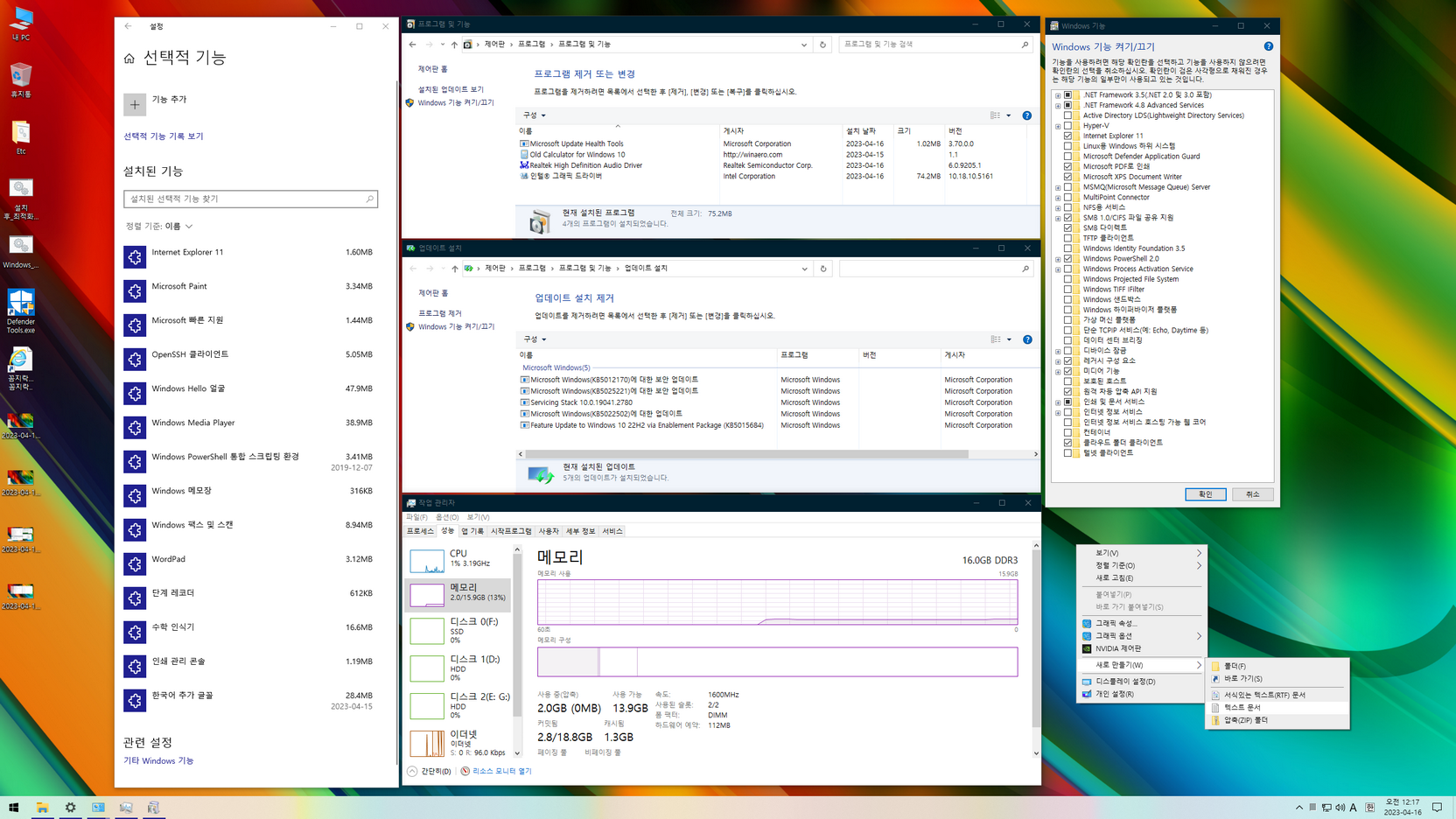Click the Windows Start button on taskbar
This screenshot has width=1456, height=819.
coord(14,808)
